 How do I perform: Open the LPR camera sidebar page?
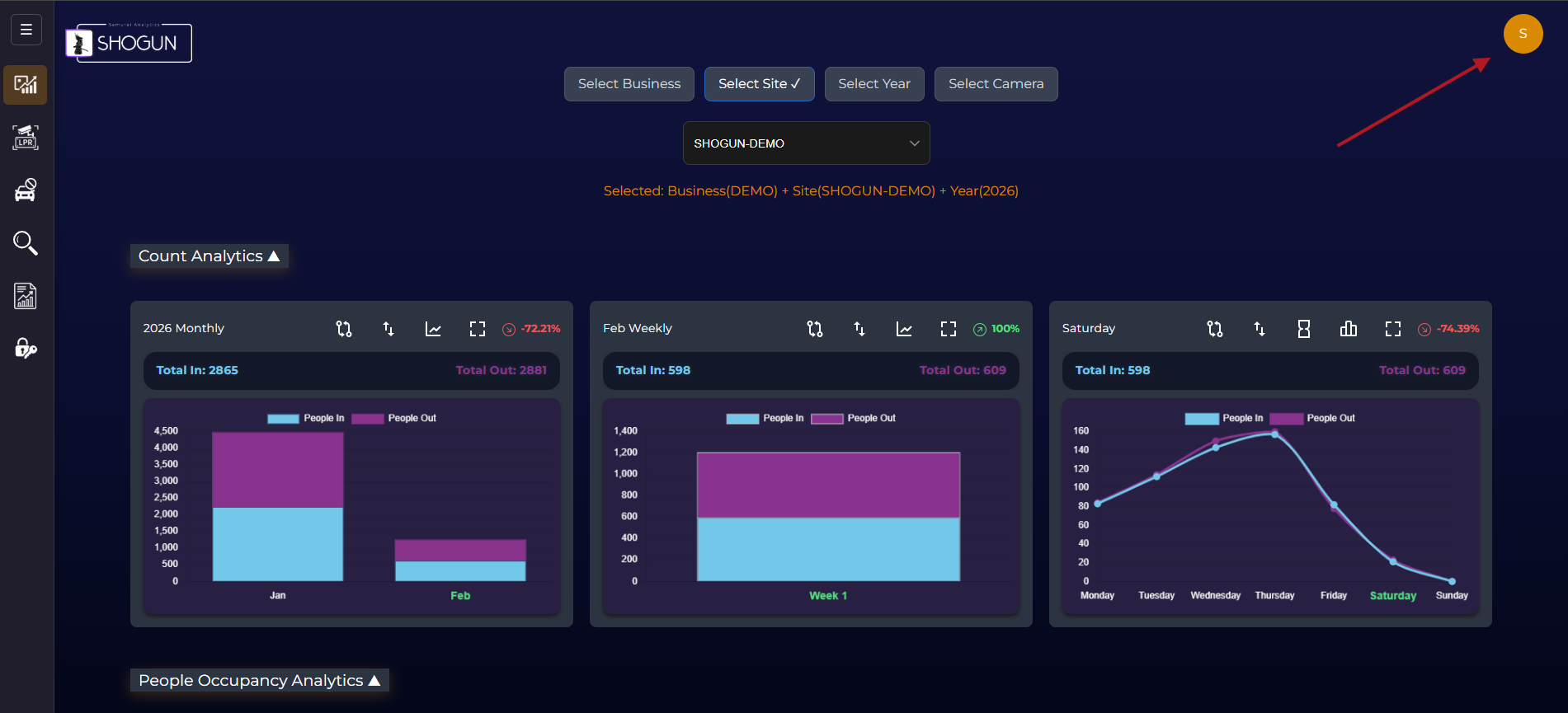point(26,138)
